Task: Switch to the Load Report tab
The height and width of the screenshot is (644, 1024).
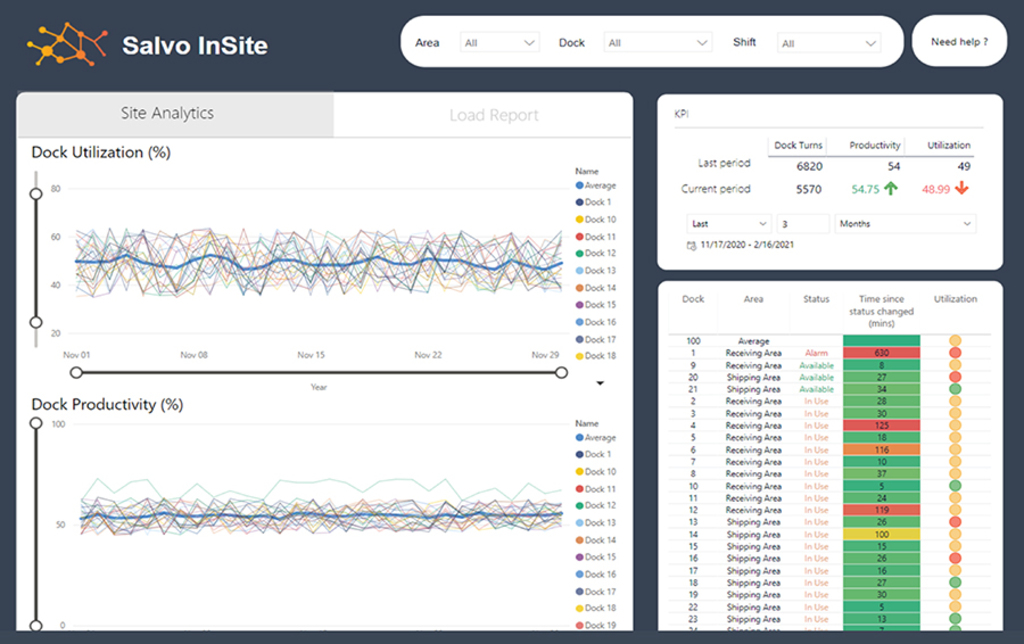Action: tap(493, 115)
